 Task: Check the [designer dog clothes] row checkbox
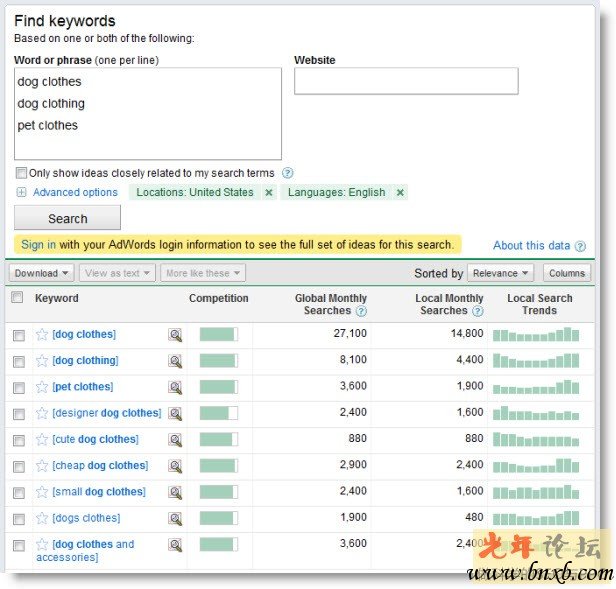click(18, 414)
